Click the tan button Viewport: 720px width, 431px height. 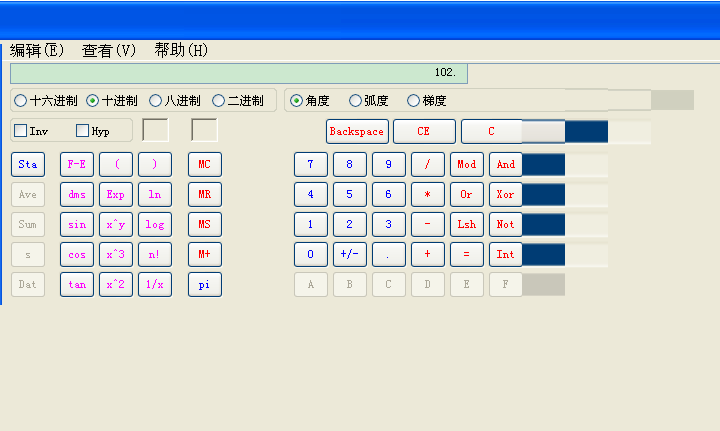coord(77,285)
